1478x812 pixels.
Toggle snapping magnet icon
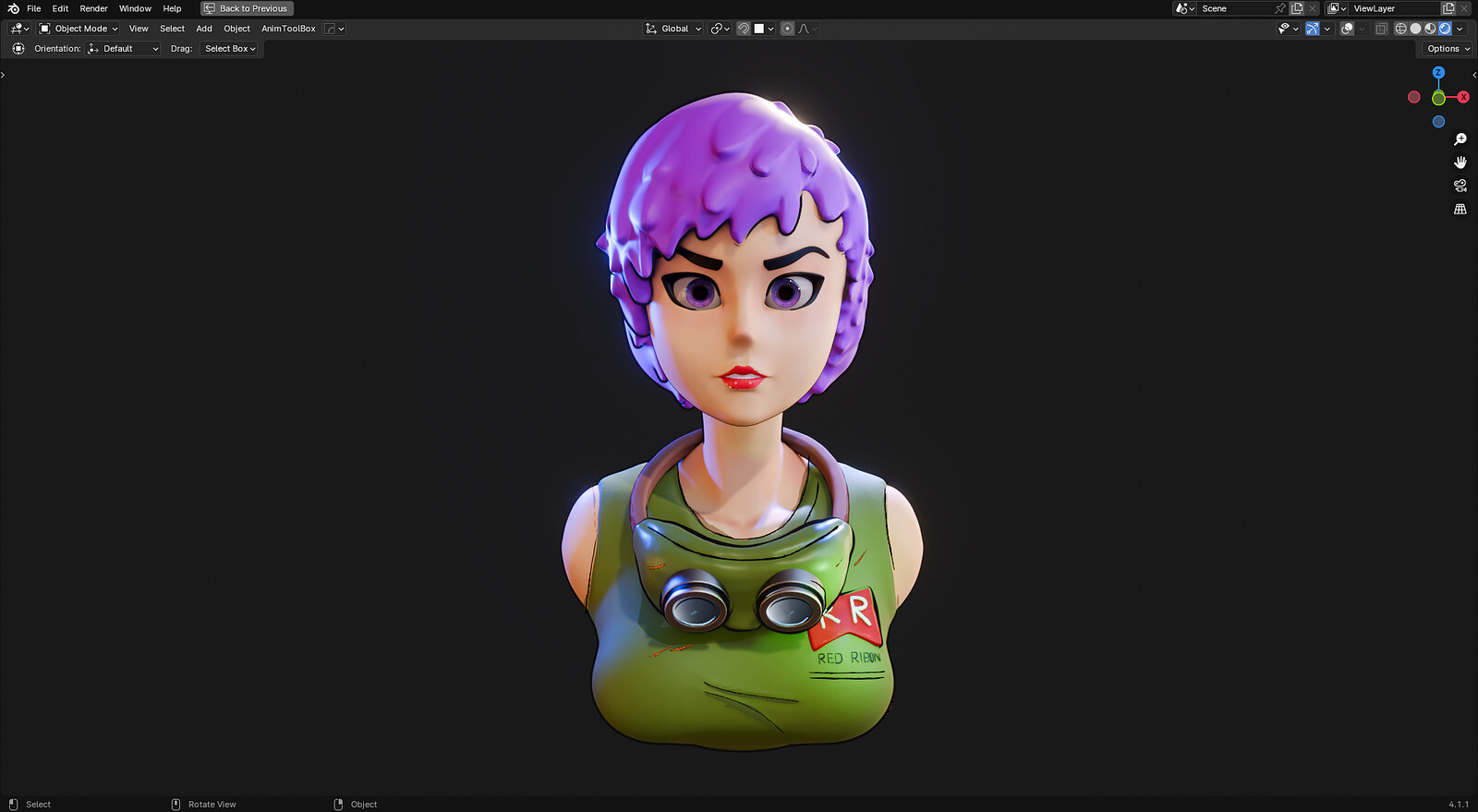click(743, 29)
